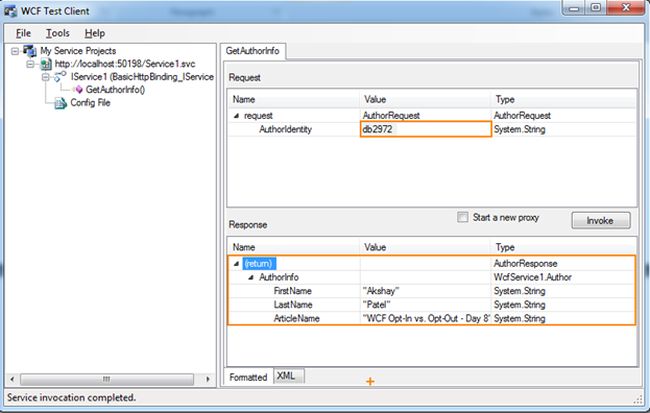Click the window resize grip in status bar

click(x=638, y=400)
